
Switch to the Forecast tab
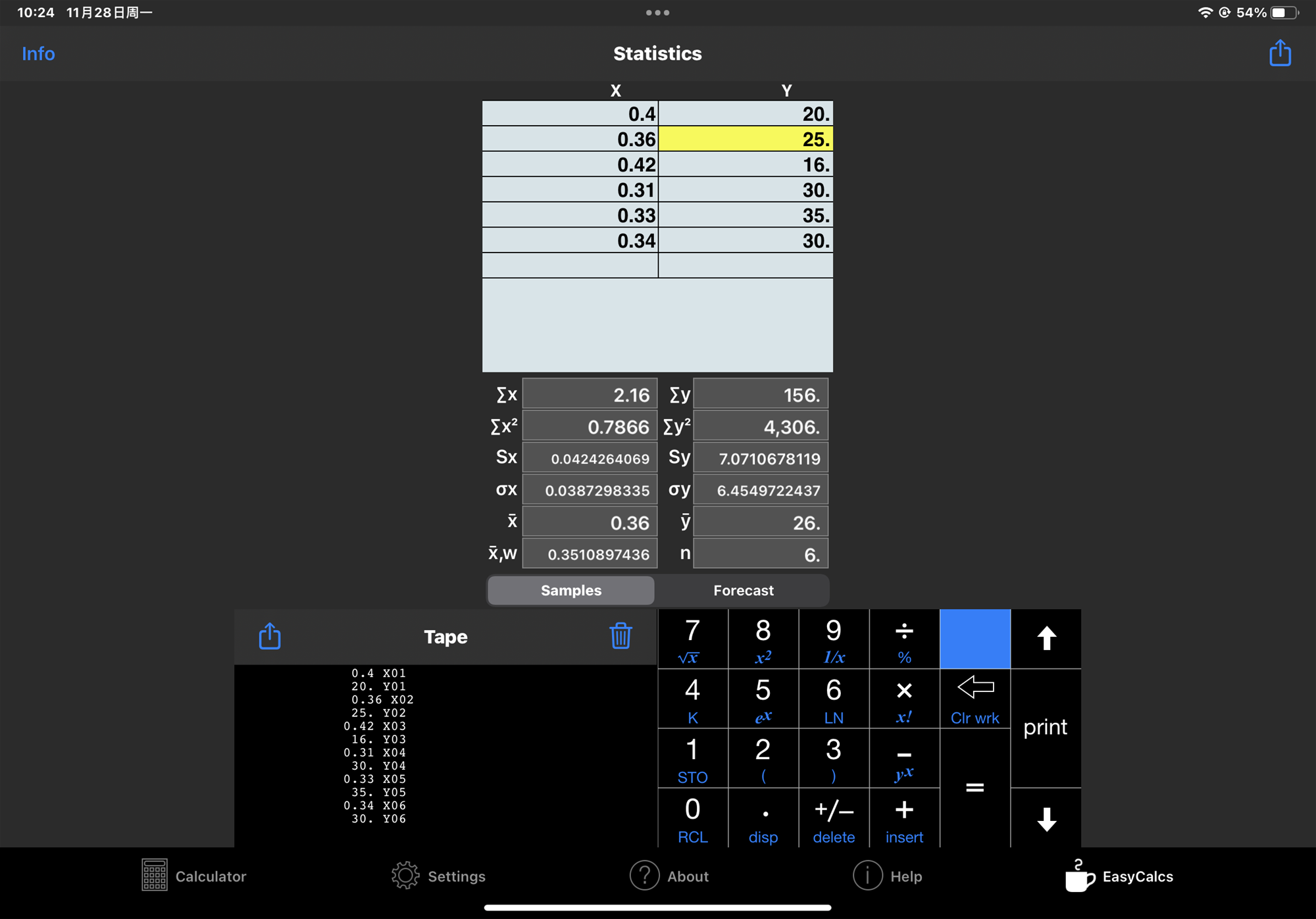[x=743, y=590]
